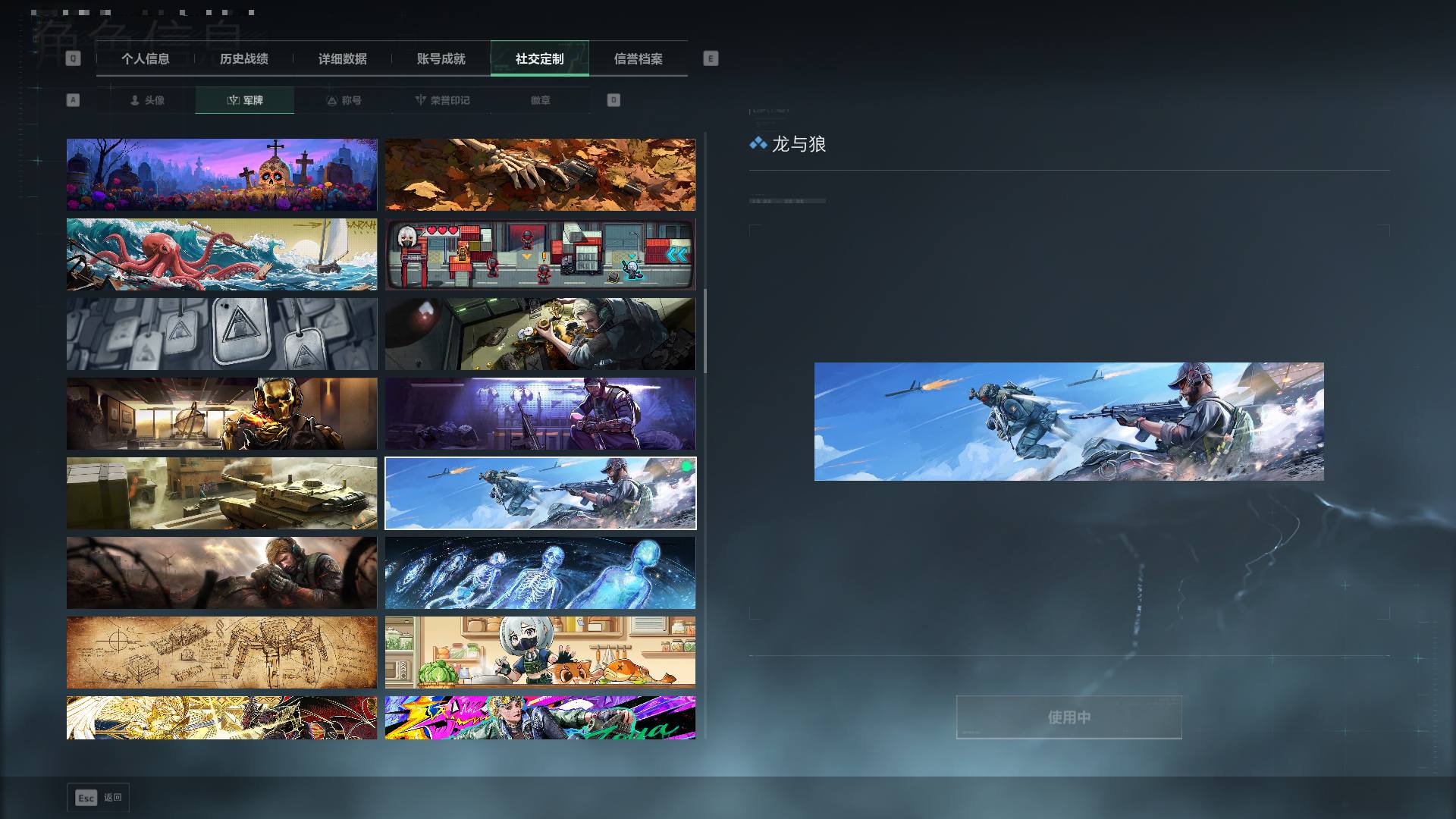
Task: Select the 军牌 dog tag sub-tab
Action: click(245, 100)
